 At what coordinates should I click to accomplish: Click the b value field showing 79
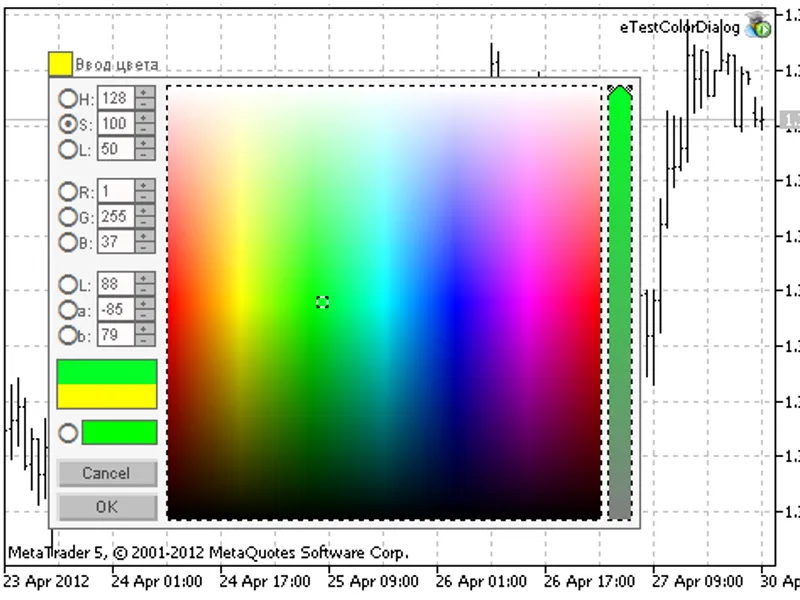116,335
